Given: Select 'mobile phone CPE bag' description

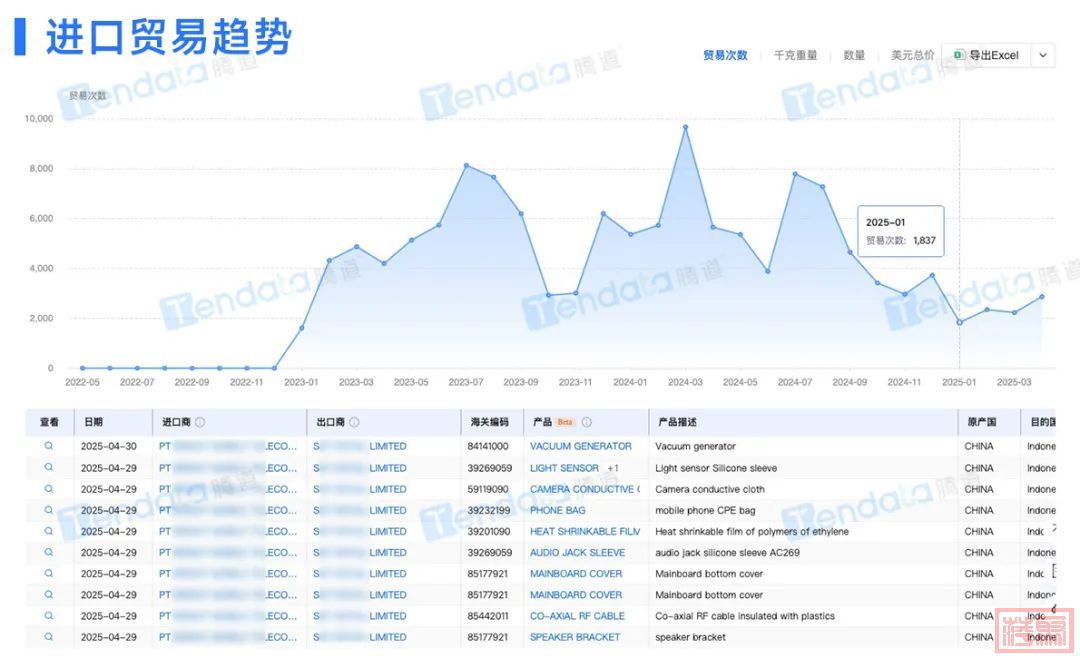Looking at the screenshot, I should coord(705,511).
